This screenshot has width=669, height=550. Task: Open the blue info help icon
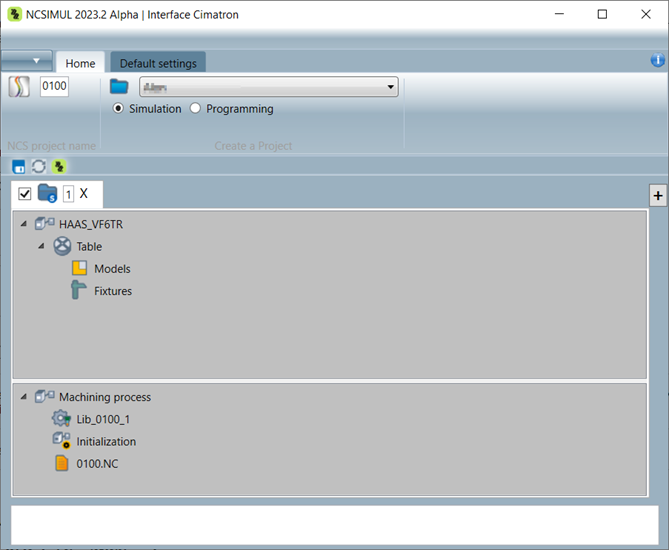[x=657, y=60]
